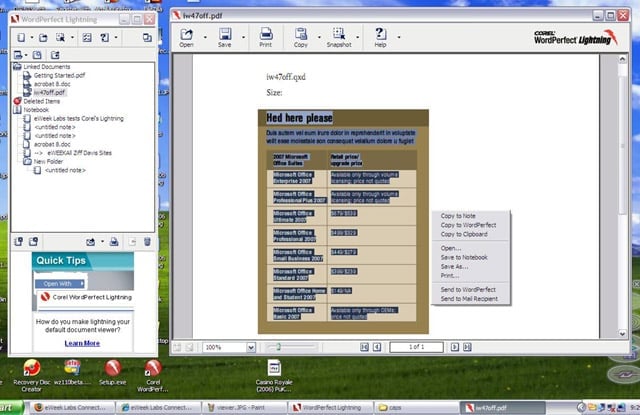640x415 pixels.
Task: Click the leftmost icon in the navigator's bottom toolbar
Action: 18,242
